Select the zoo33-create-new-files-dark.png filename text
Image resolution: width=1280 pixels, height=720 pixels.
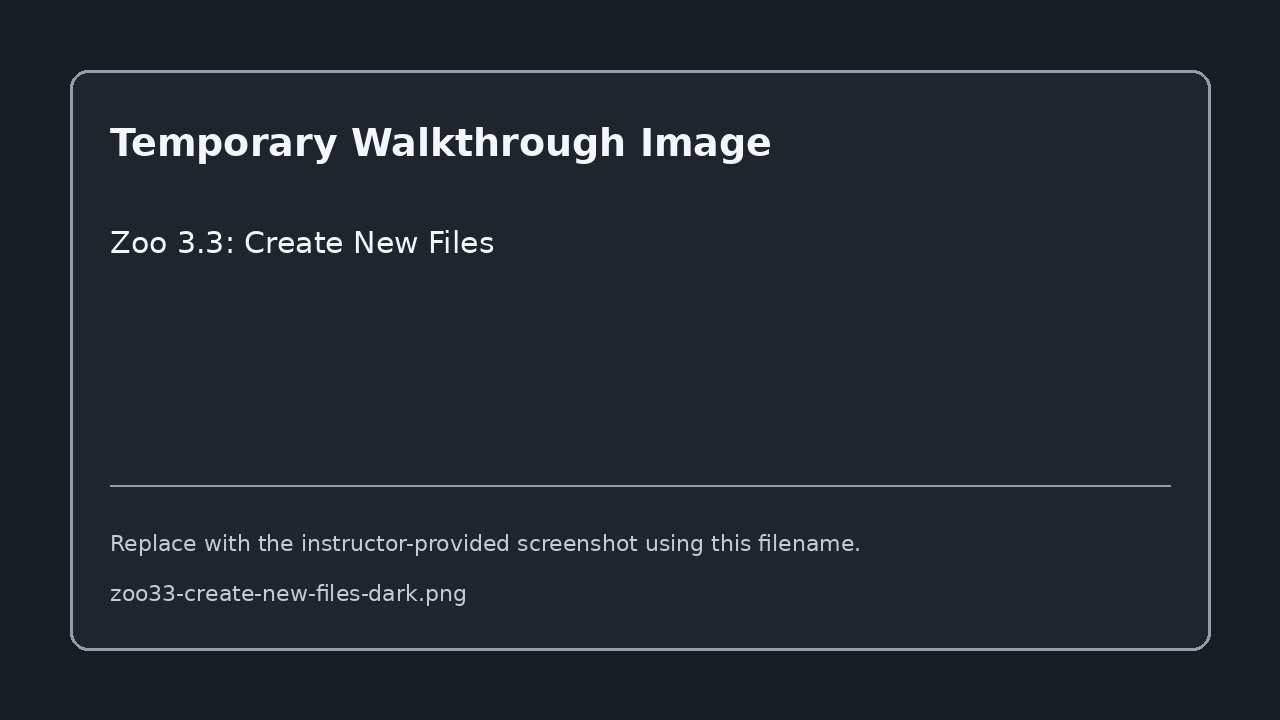tap(288, 594)
